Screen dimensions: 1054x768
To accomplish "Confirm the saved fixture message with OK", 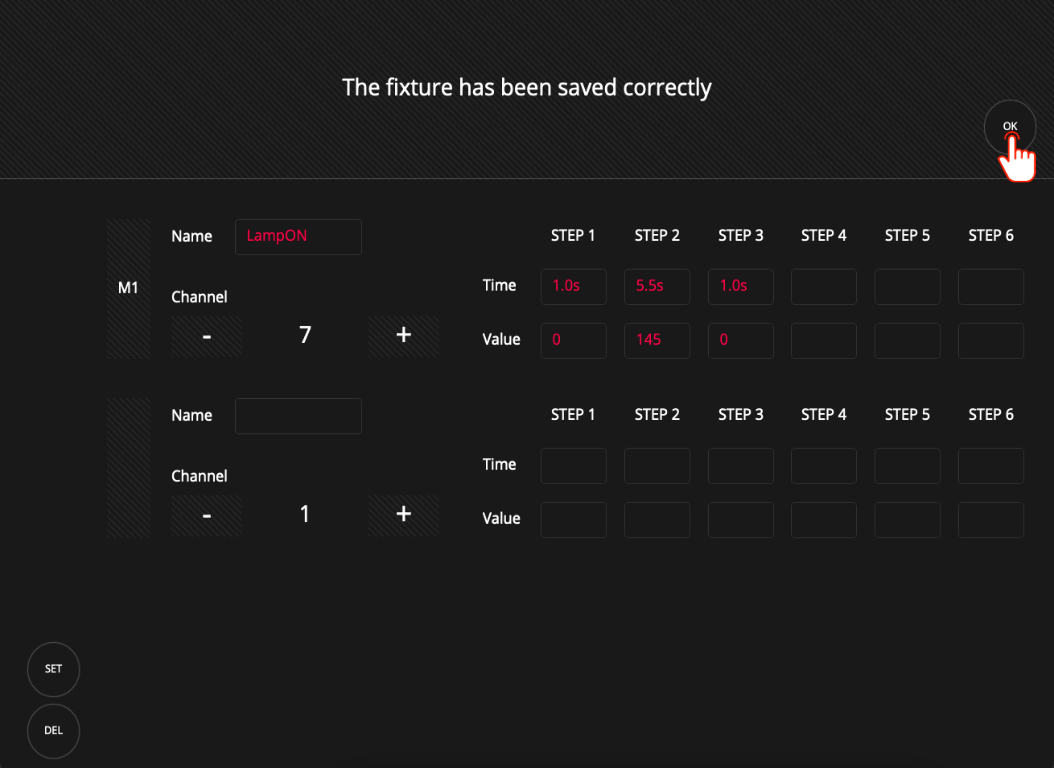I will 1010,126.
